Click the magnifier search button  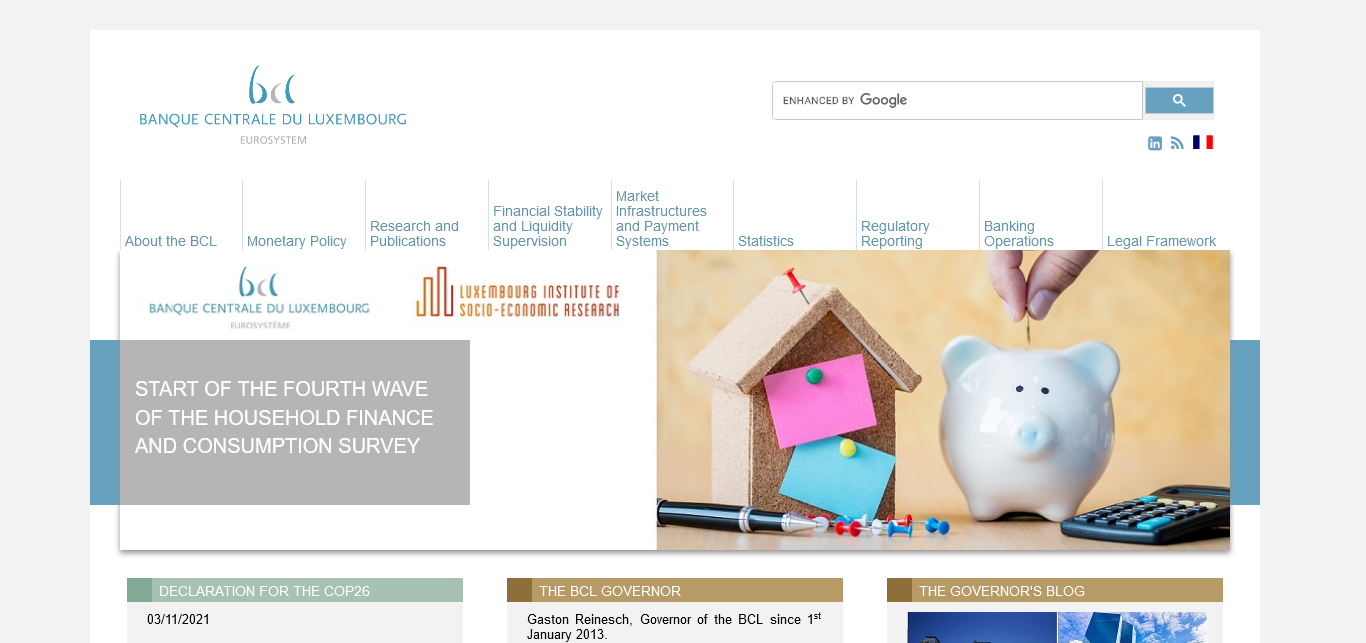tap(1179, 100)
